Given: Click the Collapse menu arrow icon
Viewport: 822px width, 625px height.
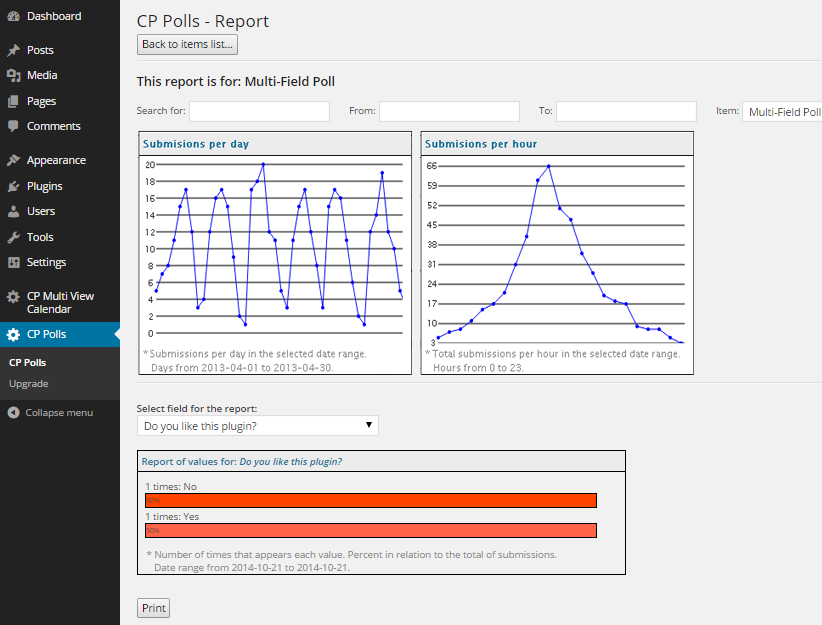Looking at the screenshot, I should (13, 413).
